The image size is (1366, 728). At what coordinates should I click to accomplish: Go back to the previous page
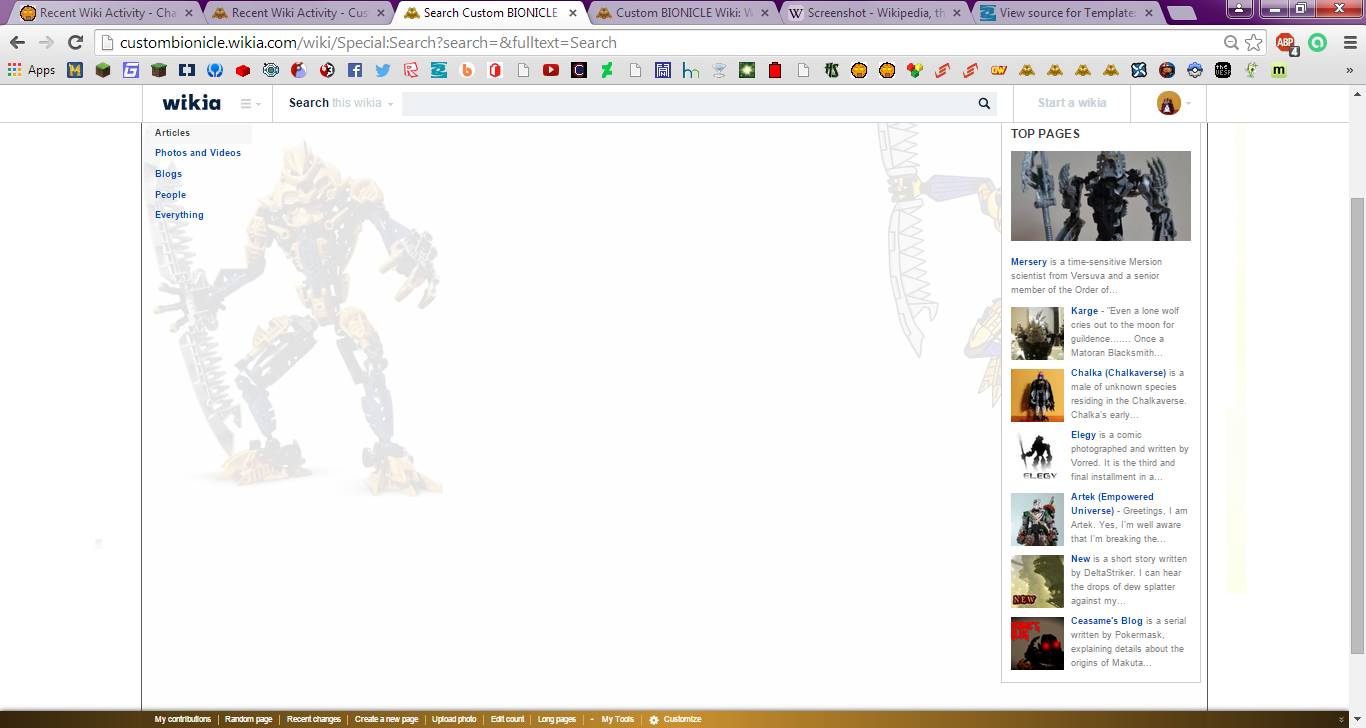(17, 43)
